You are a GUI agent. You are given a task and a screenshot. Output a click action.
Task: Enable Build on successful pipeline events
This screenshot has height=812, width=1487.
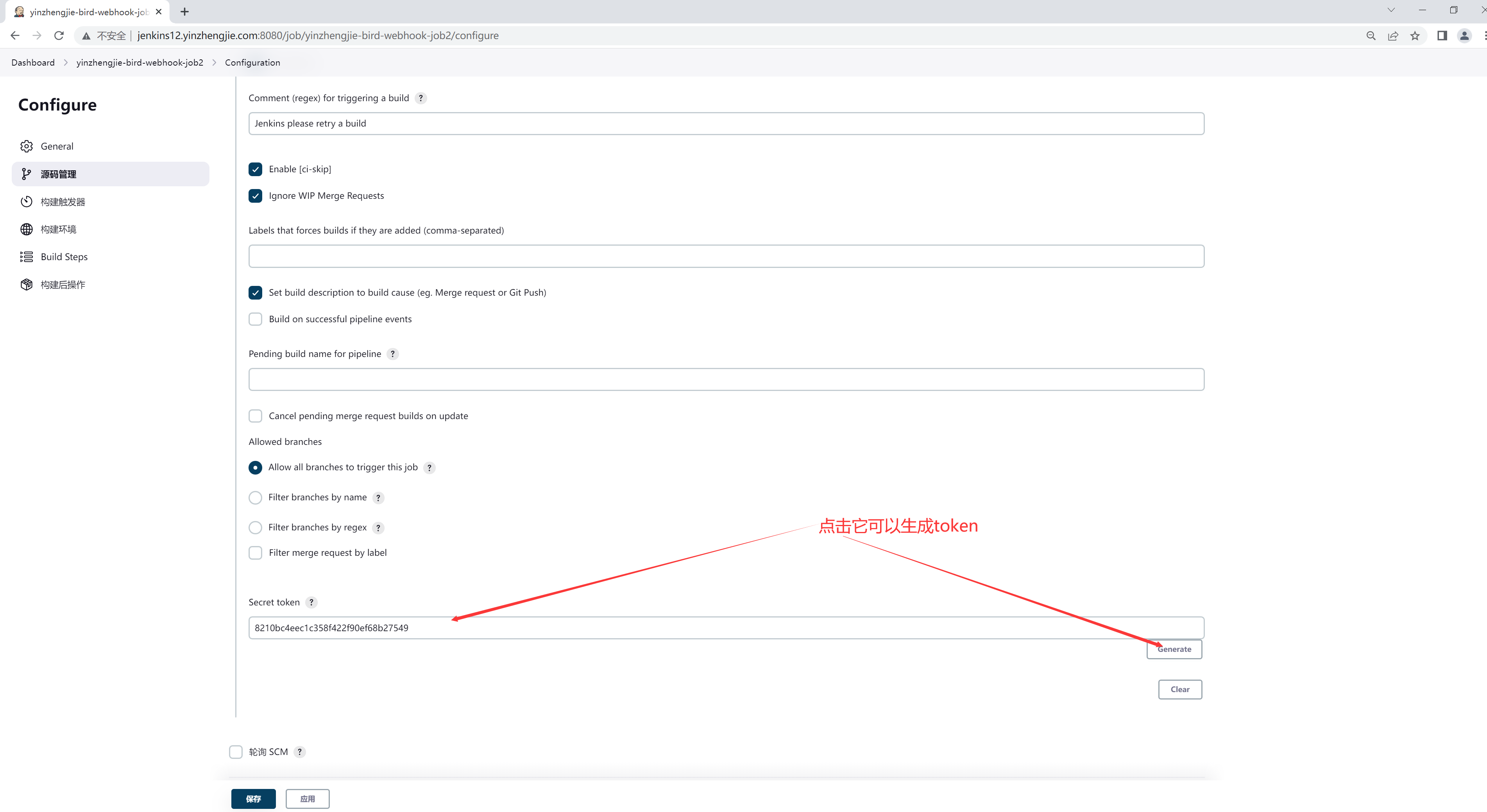coord(255,319)
